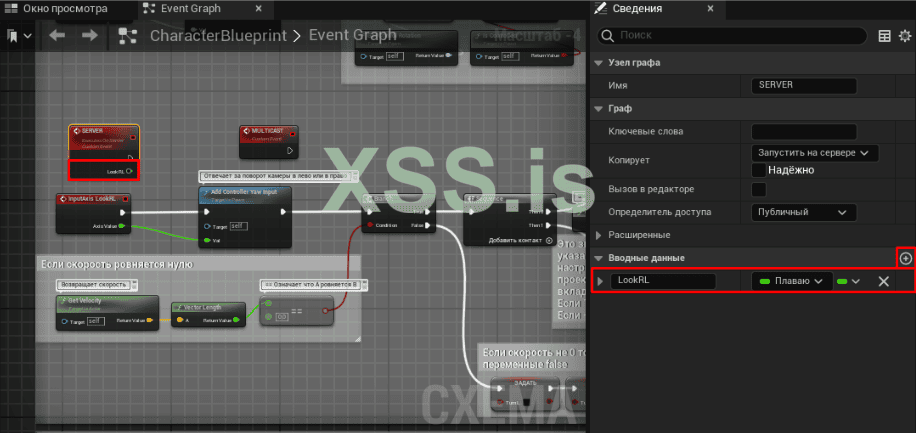Screen dimensions: 916x433
Task: Expand the LookRL parameter row
Action: (x=600, y=281)
